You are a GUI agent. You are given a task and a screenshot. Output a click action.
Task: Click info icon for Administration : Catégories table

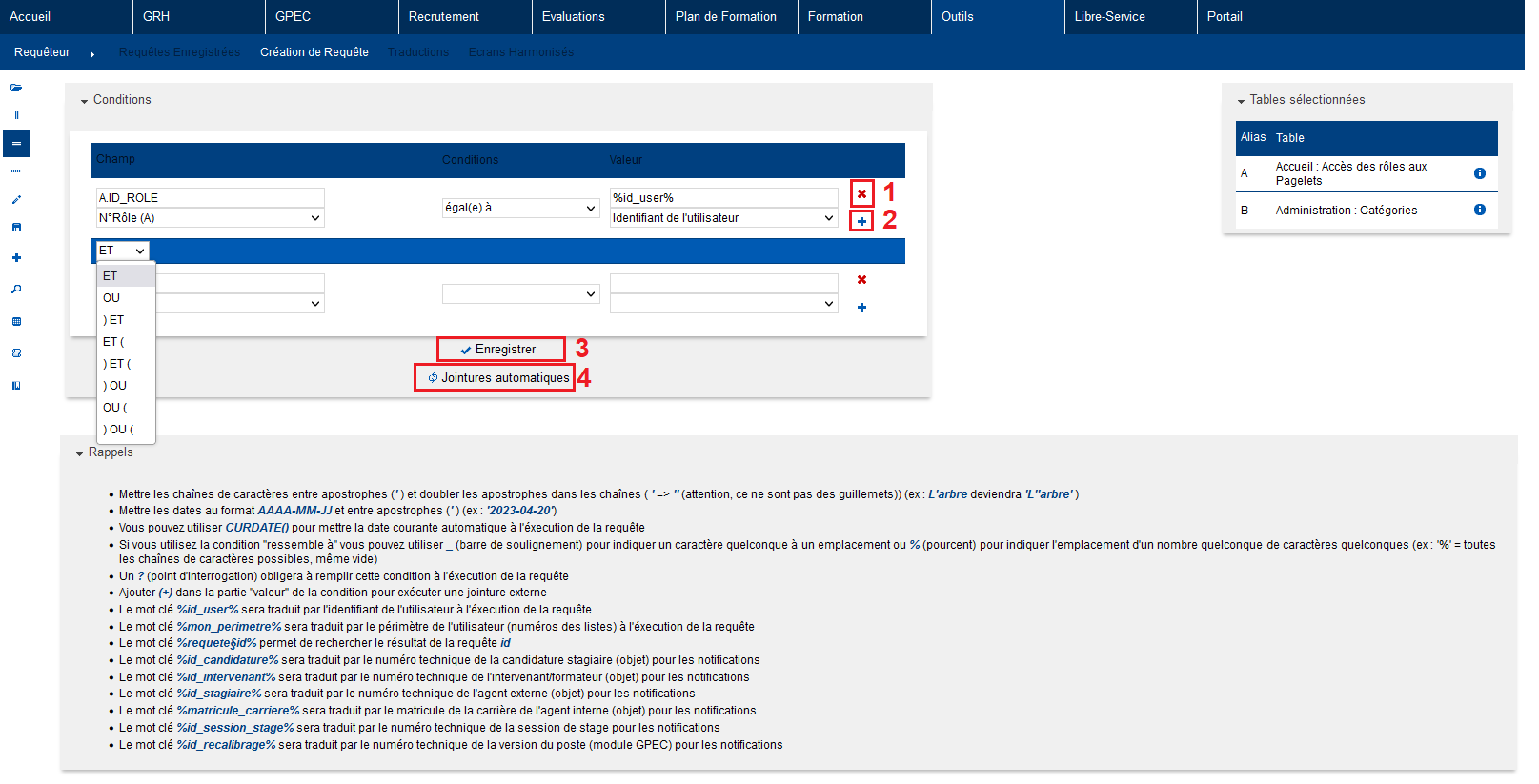1480,210
